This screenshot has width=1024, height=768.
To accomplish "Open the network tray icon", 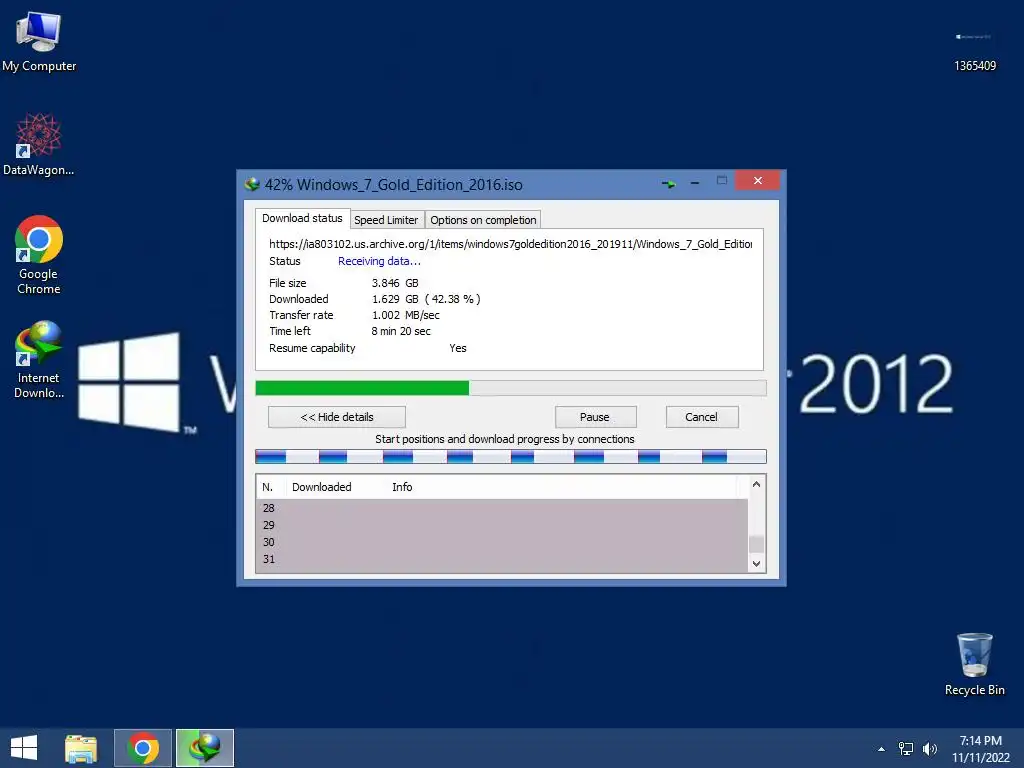I will [x=906, y=749].
